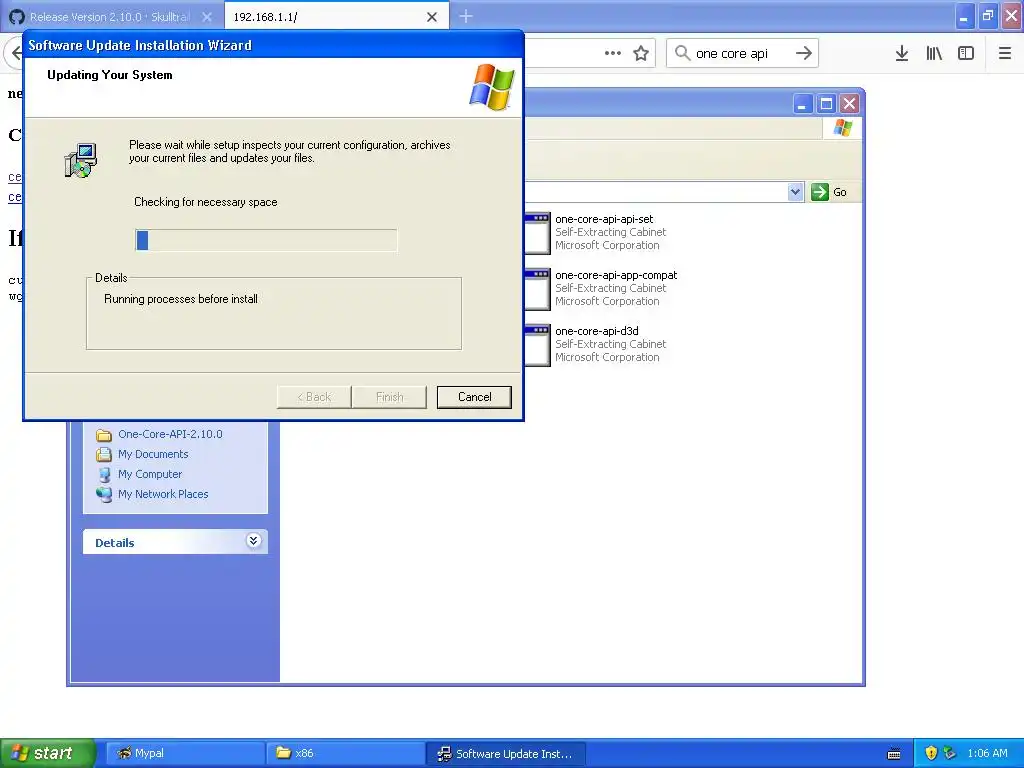Open the browser downloads icon
The width and height of the screenshot is (1024, 768).
[901, 54]
